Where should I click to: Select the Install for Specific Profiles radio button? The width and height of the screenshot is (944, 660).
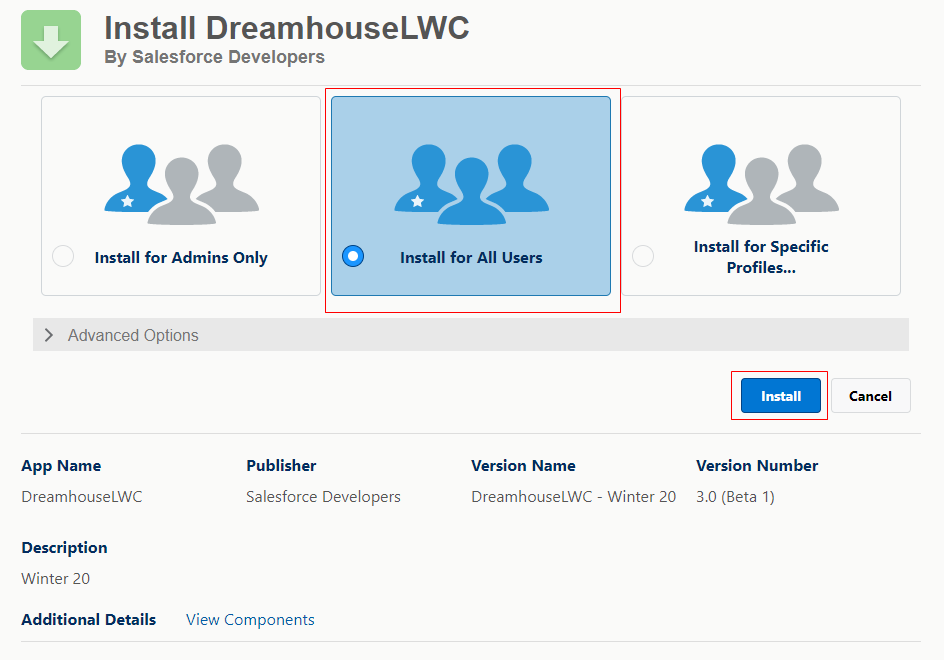[643, 256]
